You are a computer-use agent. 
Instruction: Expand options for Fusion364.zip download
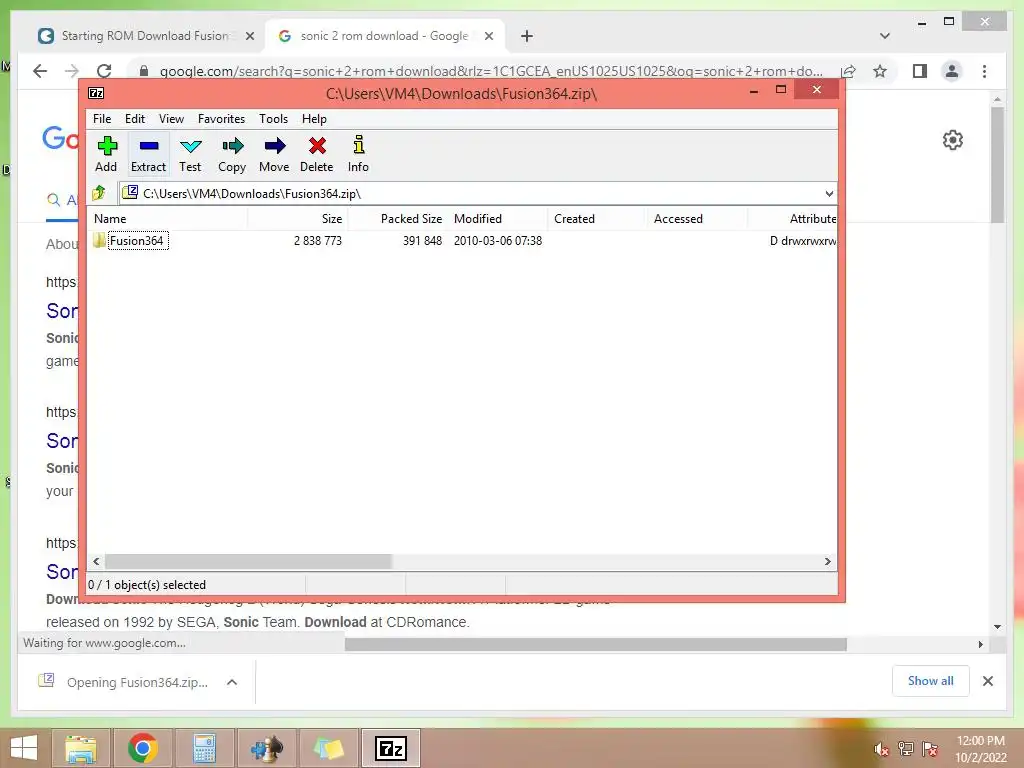click(x=232, y=682)
